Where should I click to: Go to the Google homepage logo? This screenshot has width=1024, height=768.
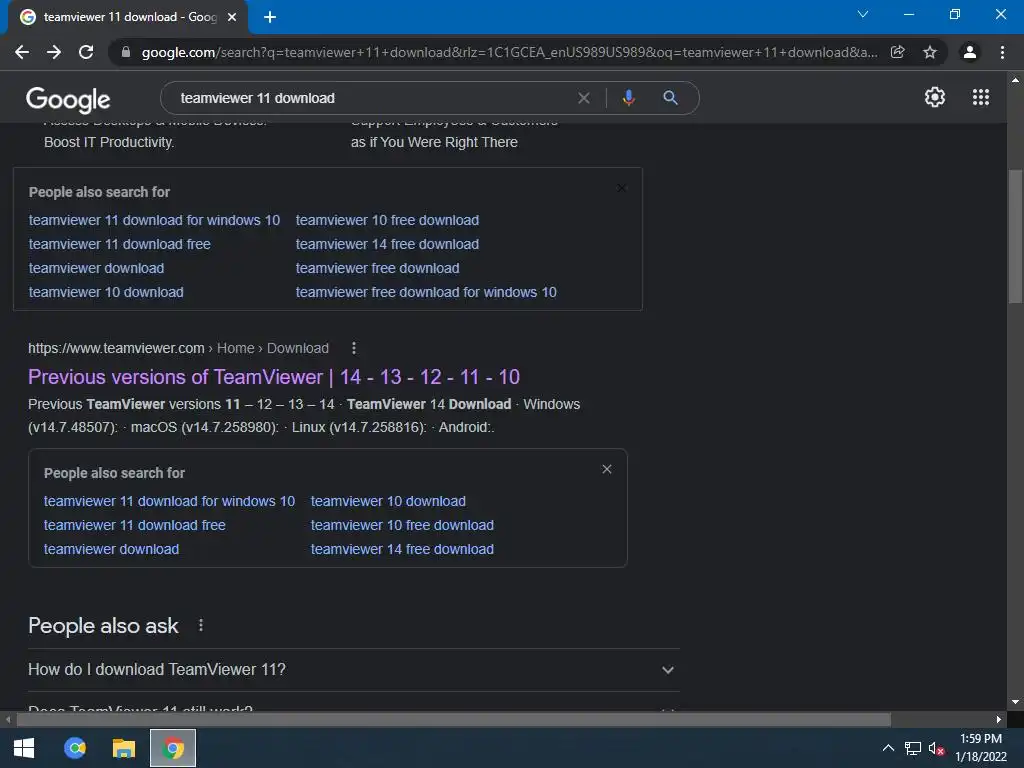point(68,99)
